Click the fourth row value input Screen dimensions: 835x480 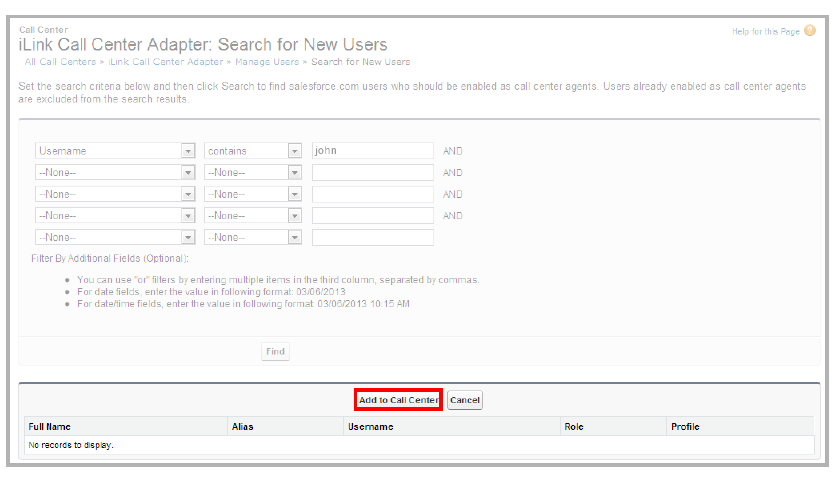[x=373, y=216]
